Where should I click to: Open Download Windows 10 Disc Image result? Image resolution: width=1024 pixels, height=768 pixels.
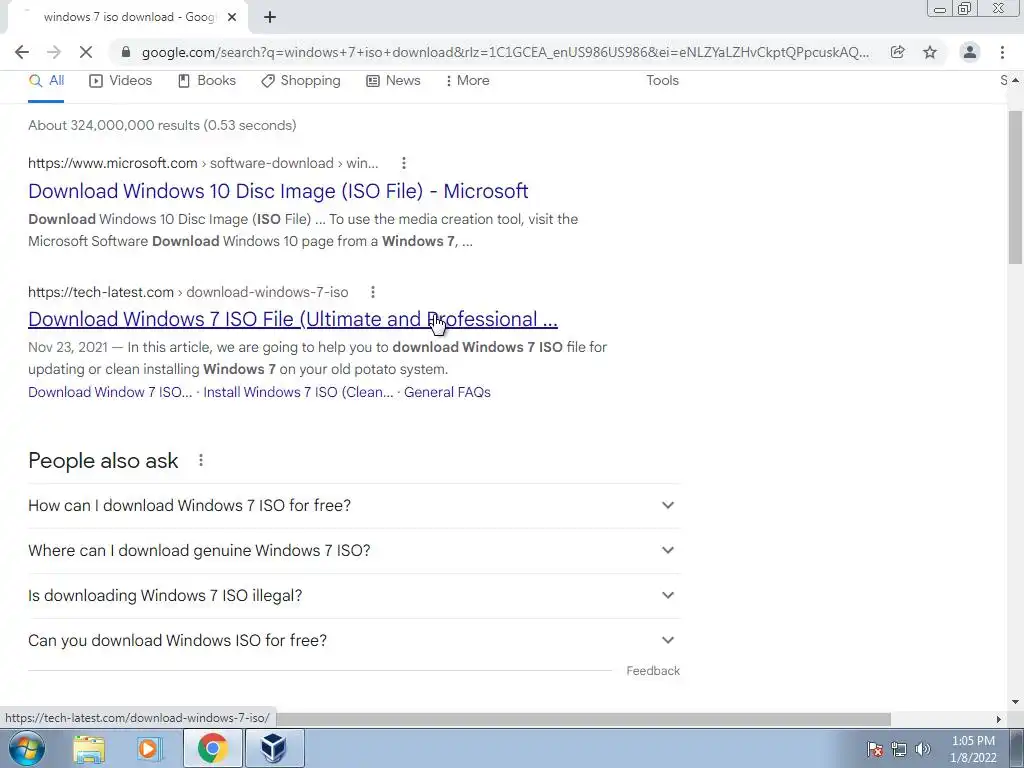click(278, 191)
